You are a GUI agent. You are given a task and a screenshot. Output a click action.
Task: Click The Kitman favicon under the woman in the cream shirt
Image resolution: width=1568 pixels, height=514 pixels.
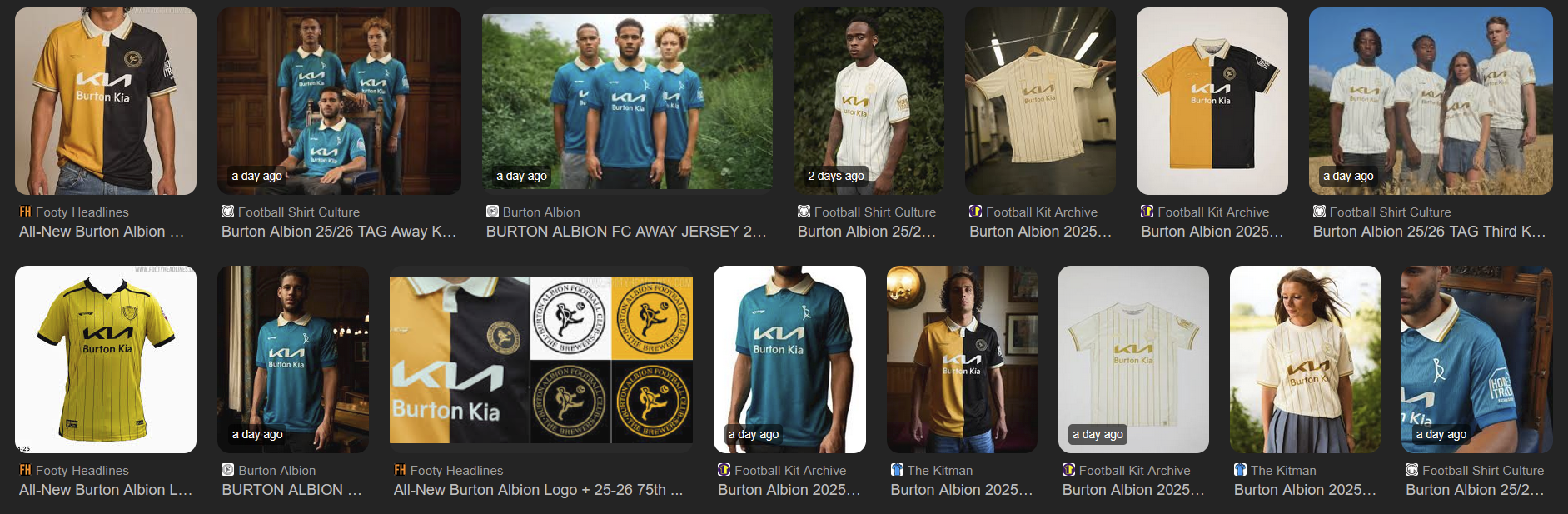tap(1240, 470)
